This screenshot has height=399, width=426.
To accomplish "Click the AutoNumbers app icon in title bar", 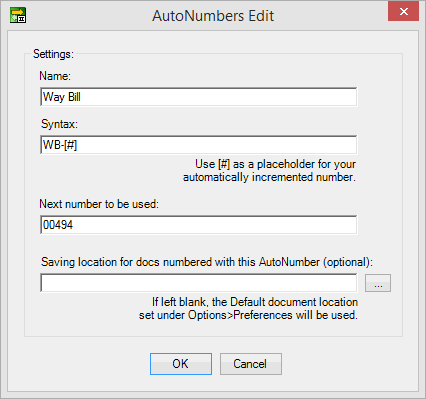I will click(x=18, y=15).
